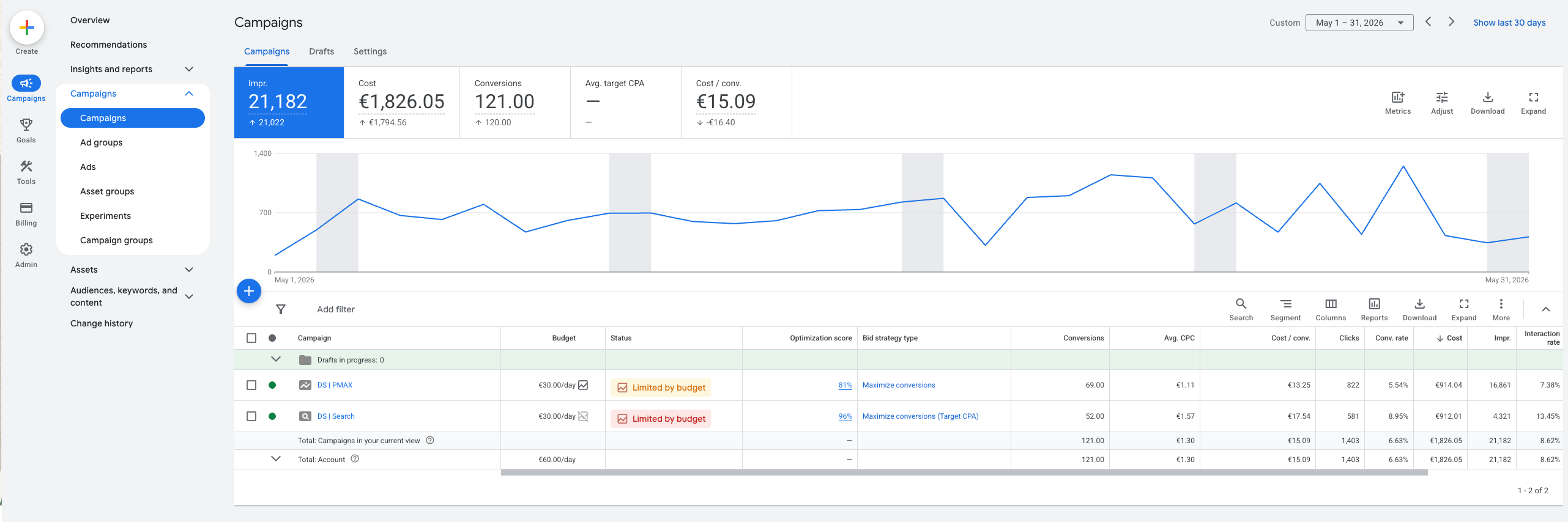Viewport: 1568px width, 522px height.
Task: Open the DS | Search campaign
Action: coord(336,416)
